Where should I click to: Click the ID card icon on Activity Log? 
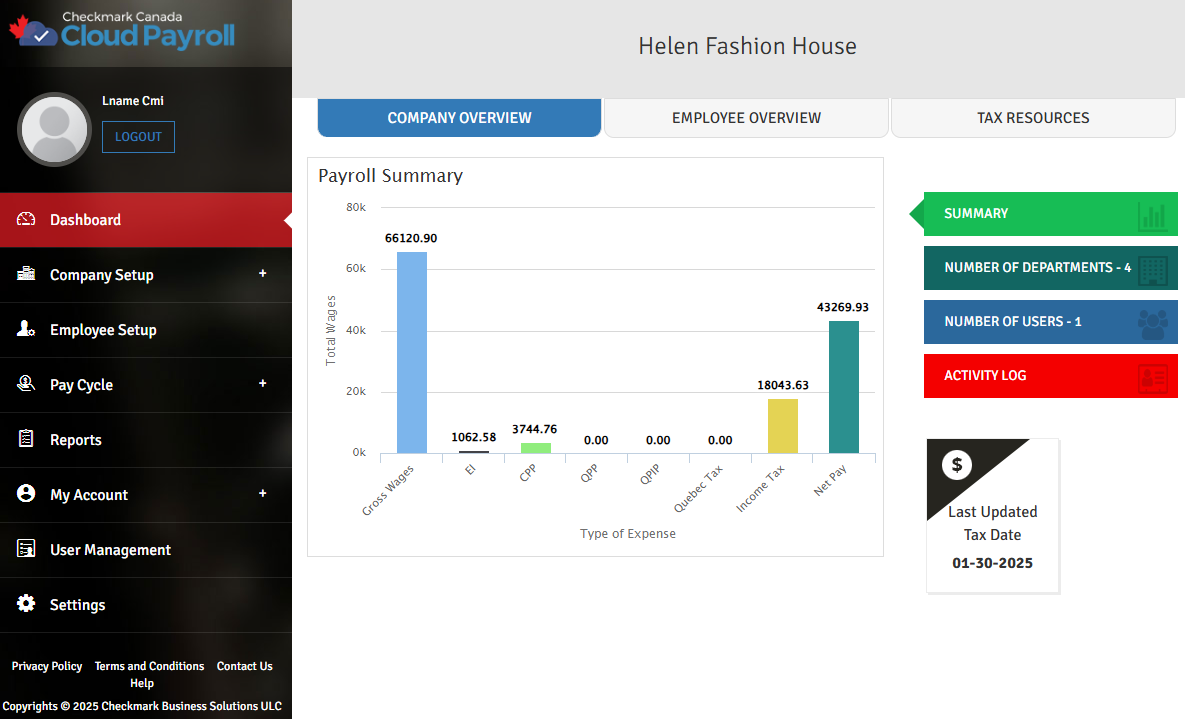point(1152,377)
